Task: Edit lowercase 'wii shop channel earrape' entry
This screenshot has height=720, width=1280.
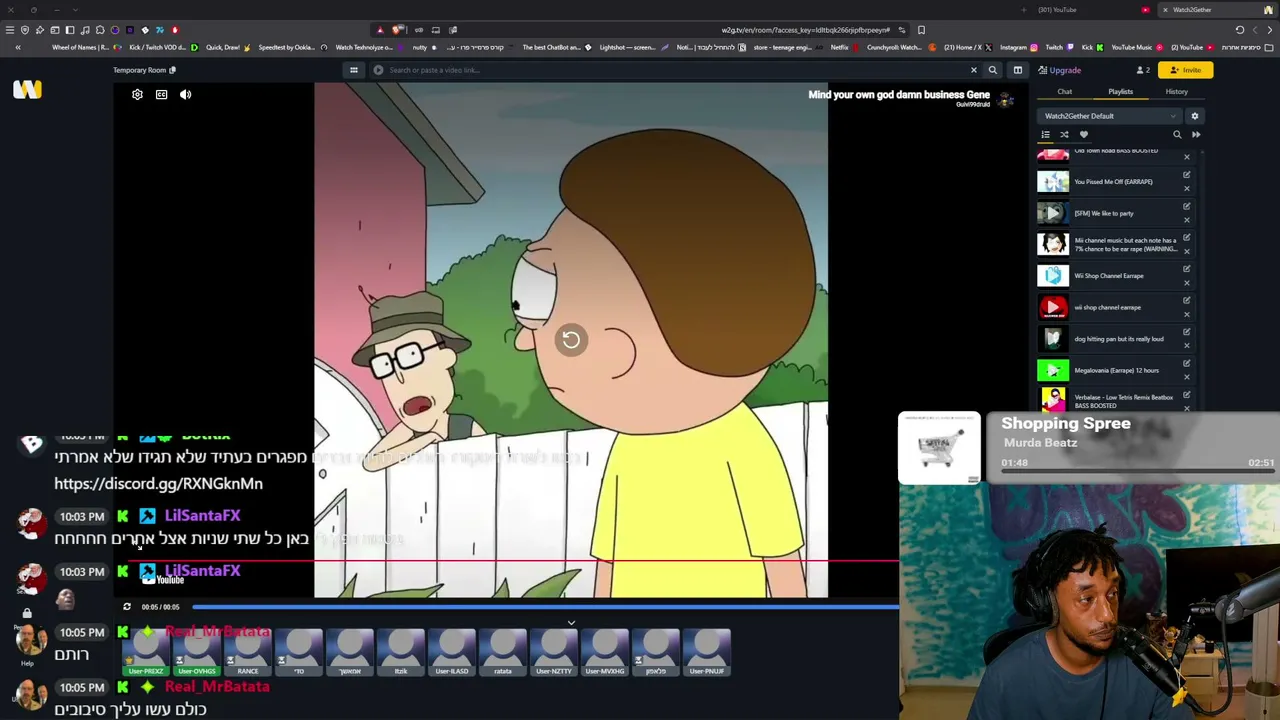Action: pyautogui.click(x=1187, y=301)
